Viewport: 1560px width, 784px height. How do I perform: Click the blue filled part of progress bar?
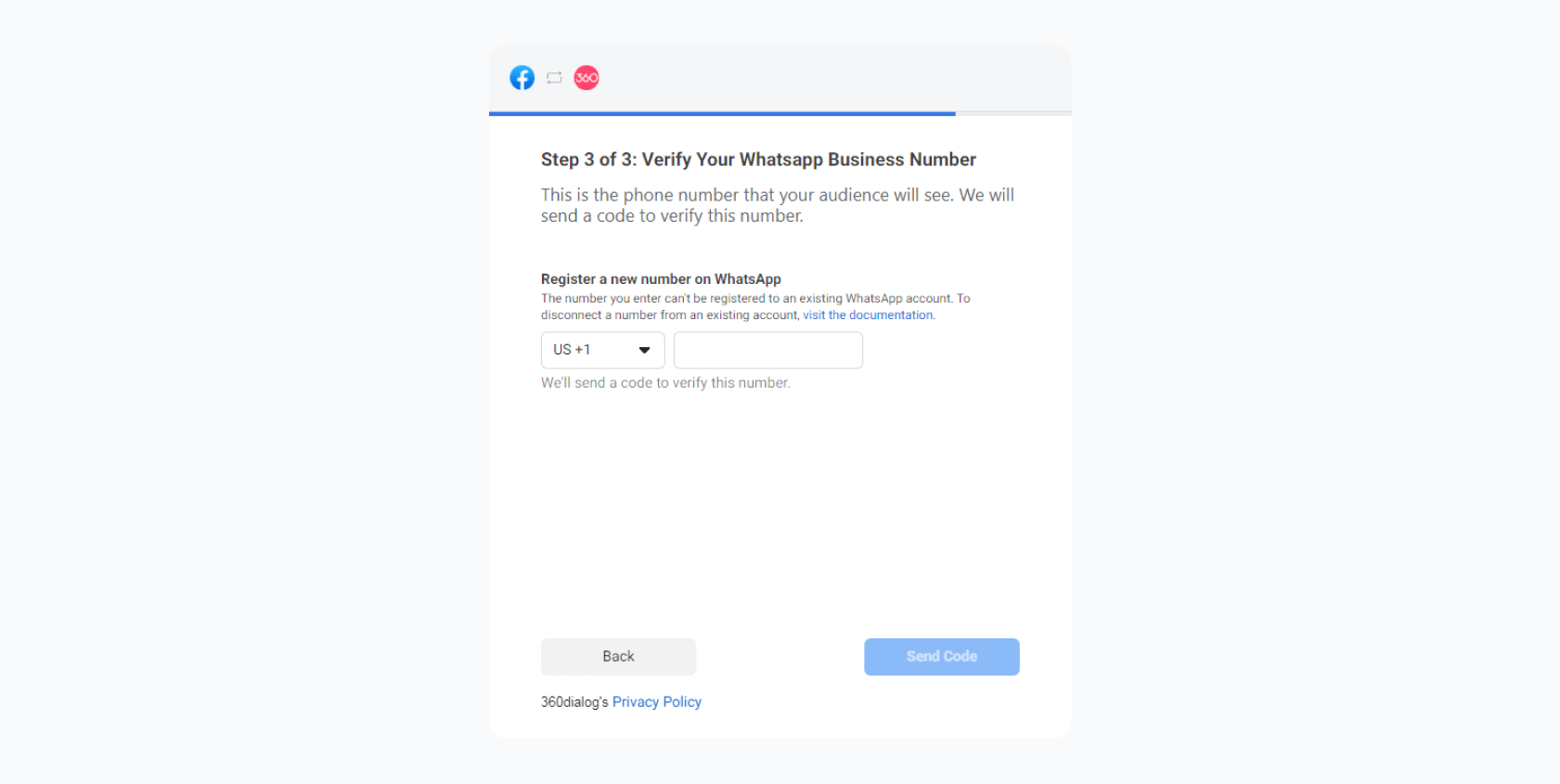click(x=722, y=113)
